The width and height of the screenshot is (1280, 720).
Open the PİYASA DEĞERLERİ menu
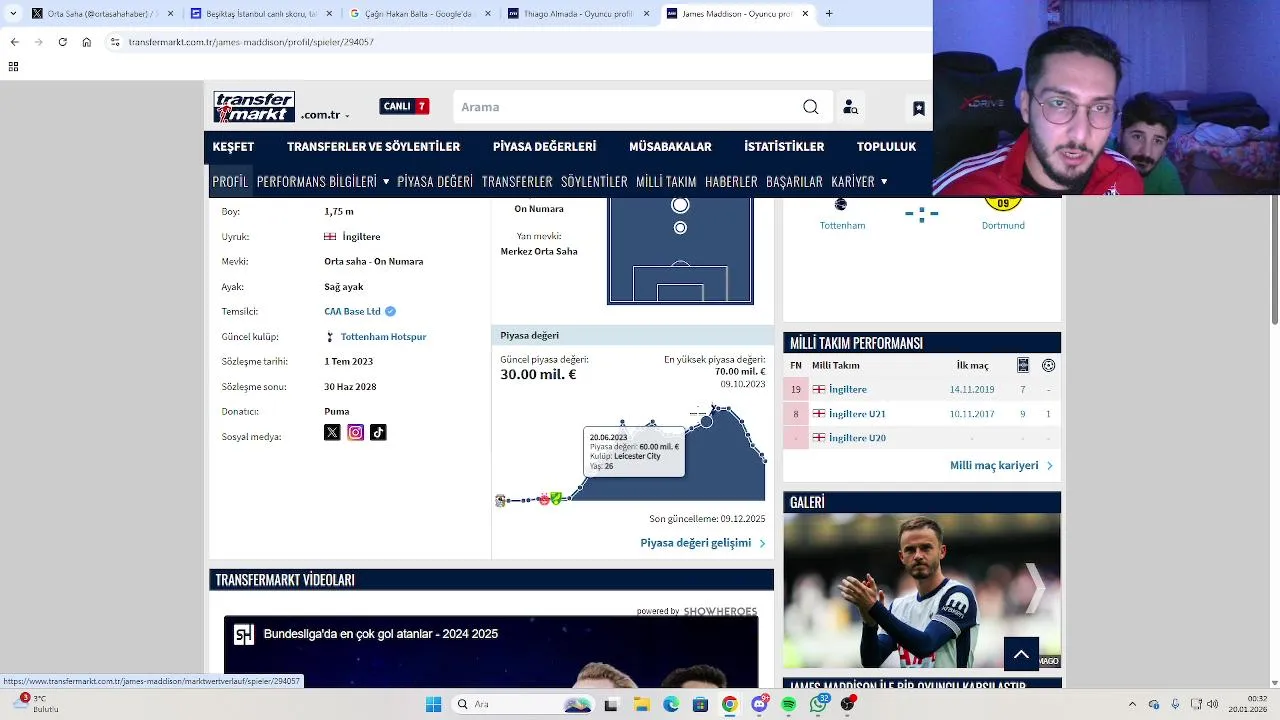click(x=544, y=146)
